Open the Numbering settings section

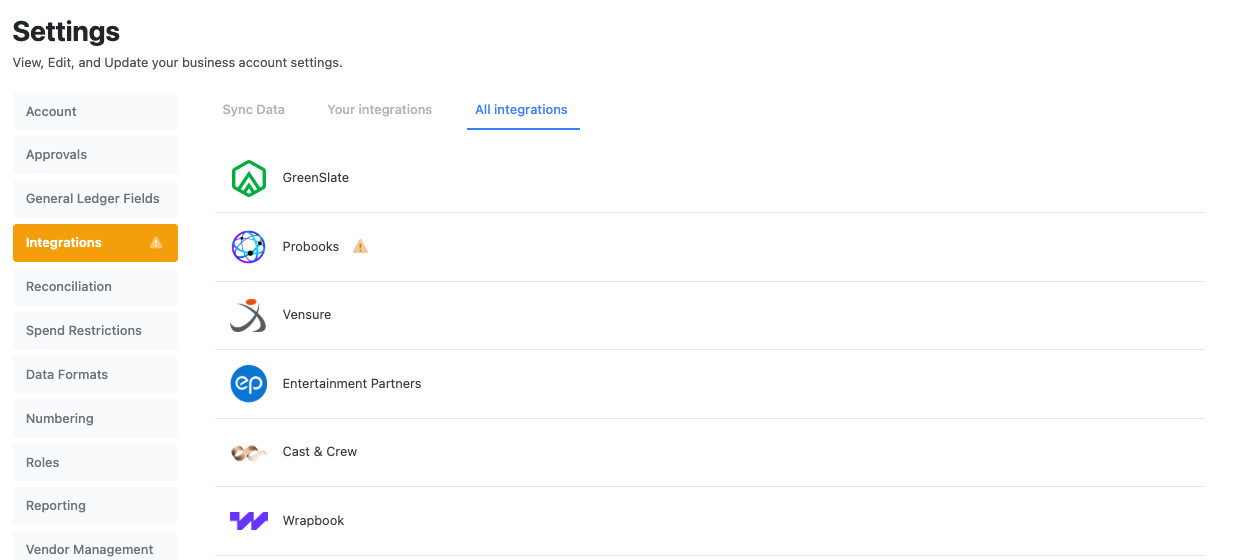[x=95, y=419]
